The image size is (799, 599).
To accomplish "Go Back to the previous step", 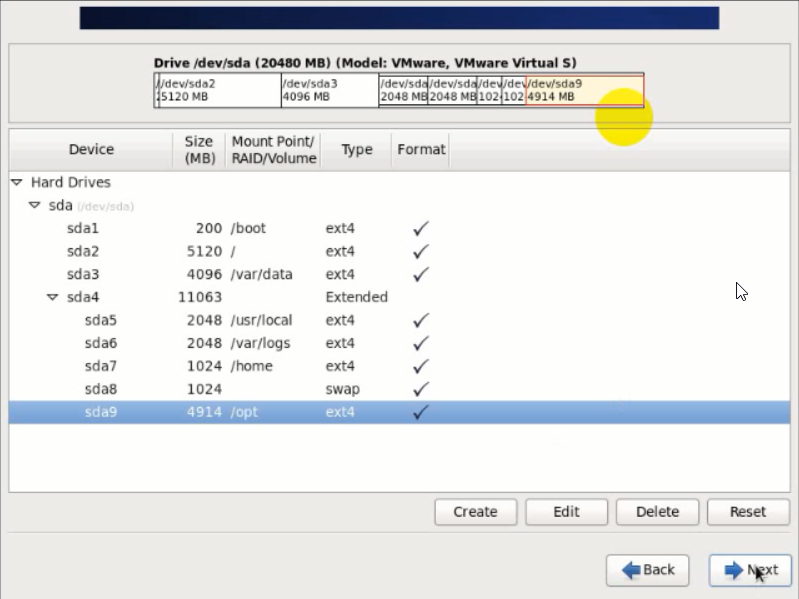I will tap(648, 570).
